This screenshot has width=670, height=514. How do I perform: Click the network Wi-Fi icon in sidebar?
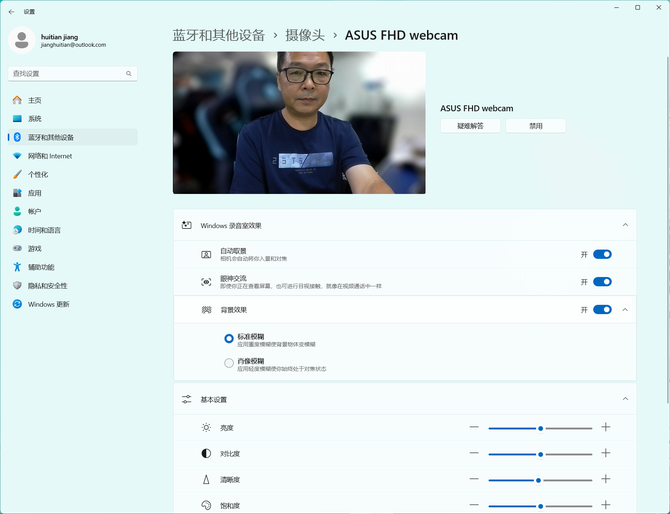(17, 156)
